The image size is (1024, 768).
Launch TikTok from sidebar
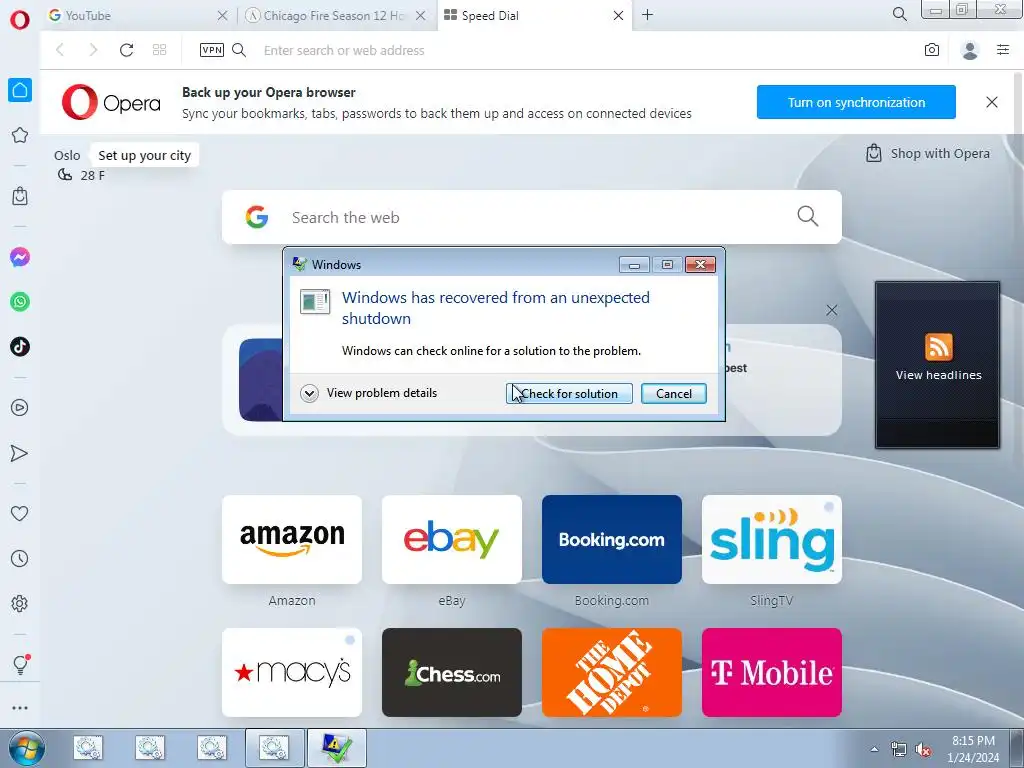pos(20,346)
